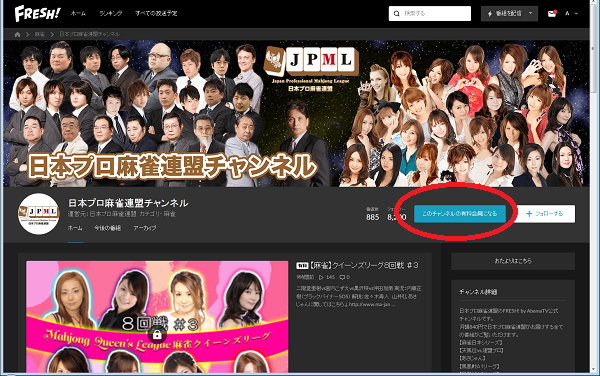This screenshot has height=376, width=600.
Task: Click the おたよりはこちら button
Action: 513,261
